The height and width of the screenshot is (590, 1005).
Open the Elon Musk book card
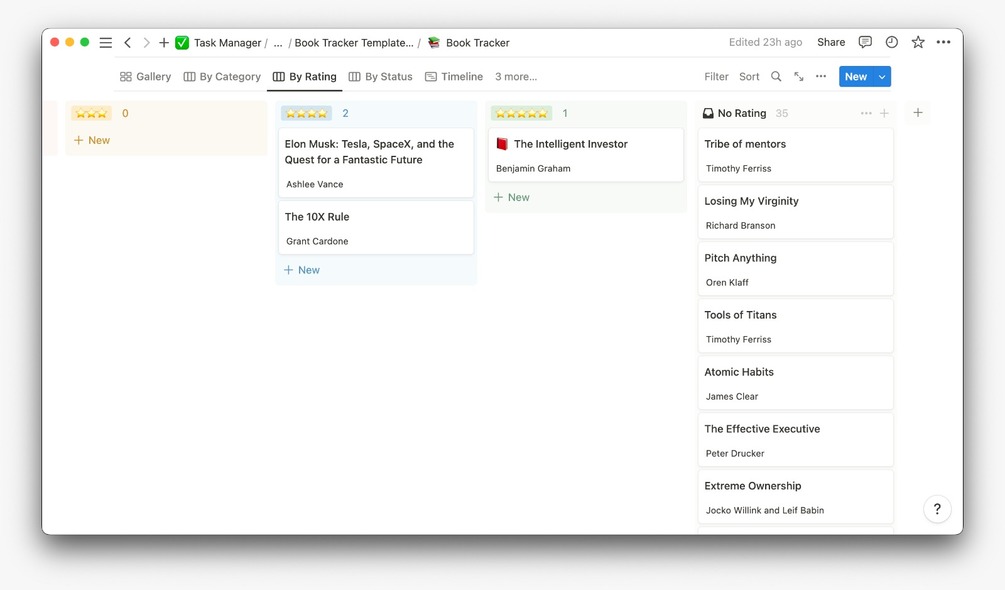(376, 163)
